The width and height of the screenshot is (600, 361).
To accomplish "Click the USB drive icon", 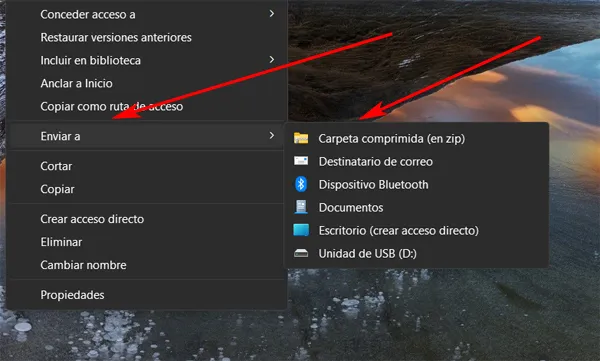I will coord(301,253).
